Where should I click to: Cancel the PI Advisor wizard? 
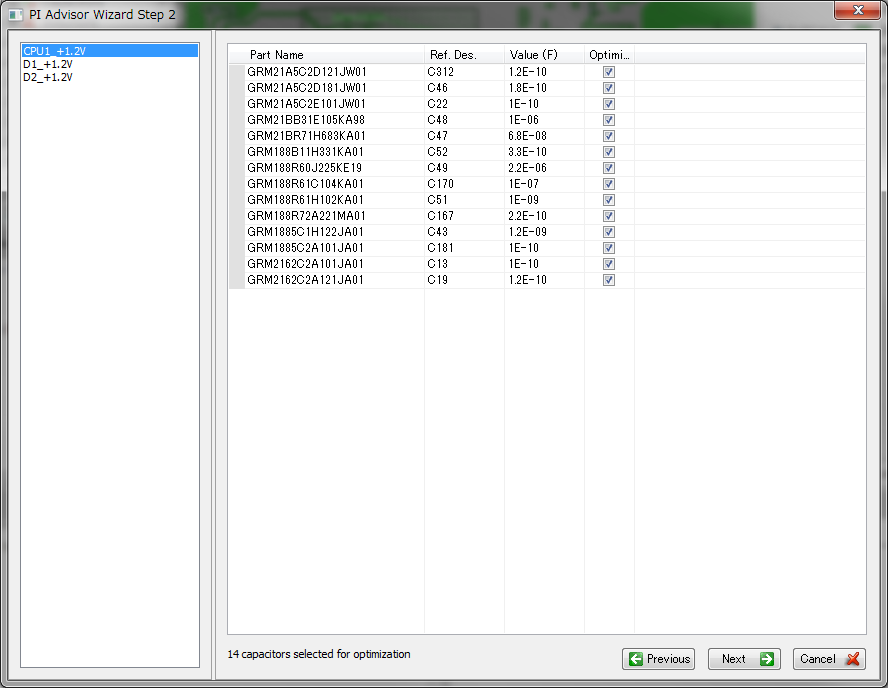point(829,659)
